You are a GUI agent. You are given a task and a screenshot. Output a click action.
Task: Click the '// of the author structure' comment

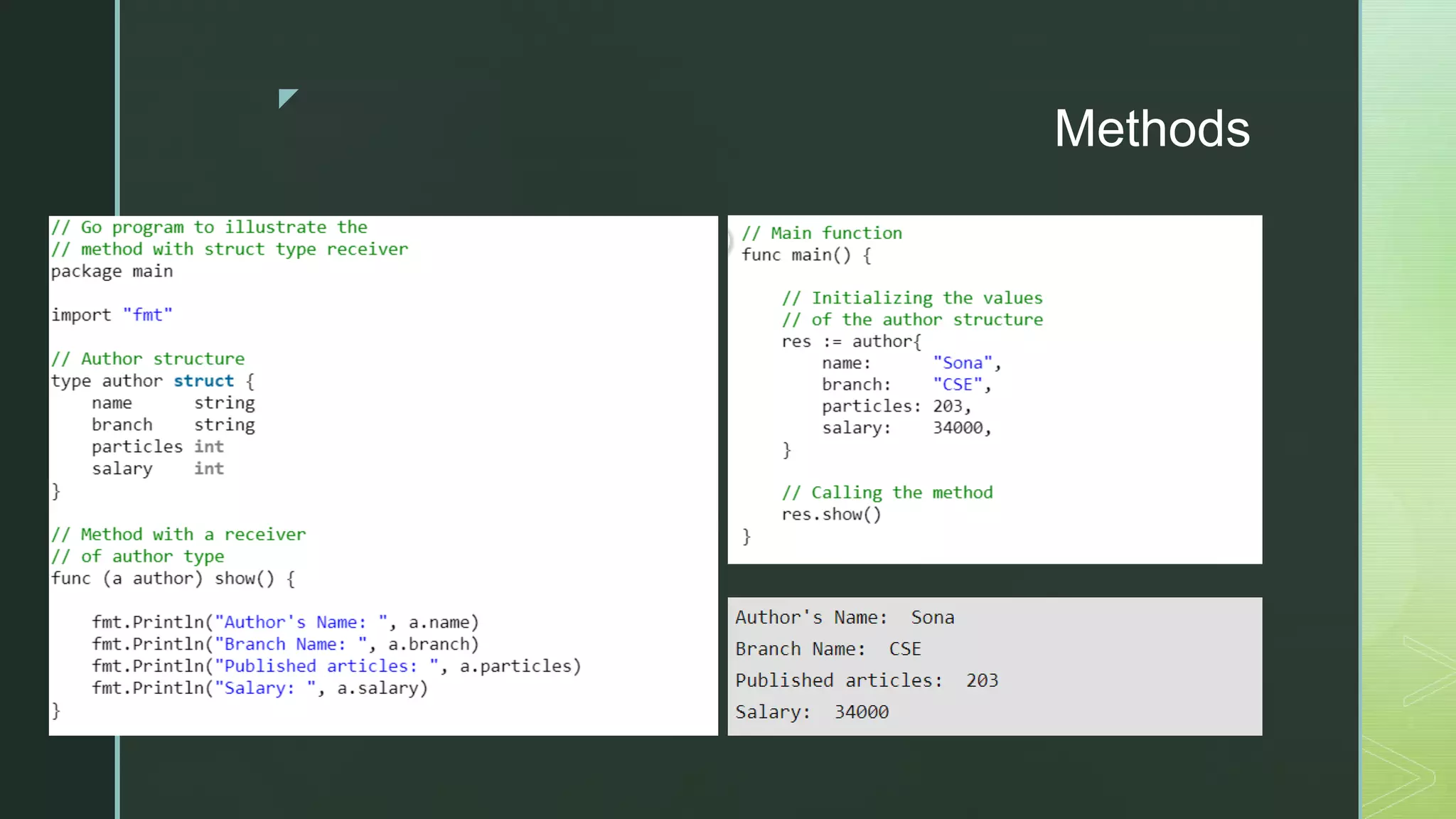pyautogui.click(x=912, y=320)
